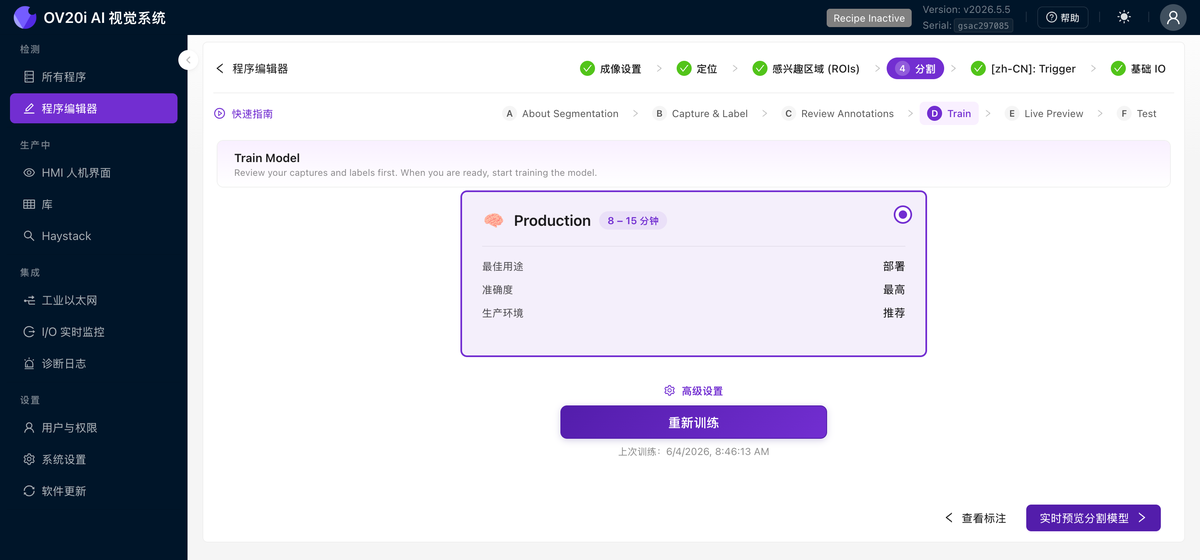Open 软件更新 page

(x=94, y=492)
